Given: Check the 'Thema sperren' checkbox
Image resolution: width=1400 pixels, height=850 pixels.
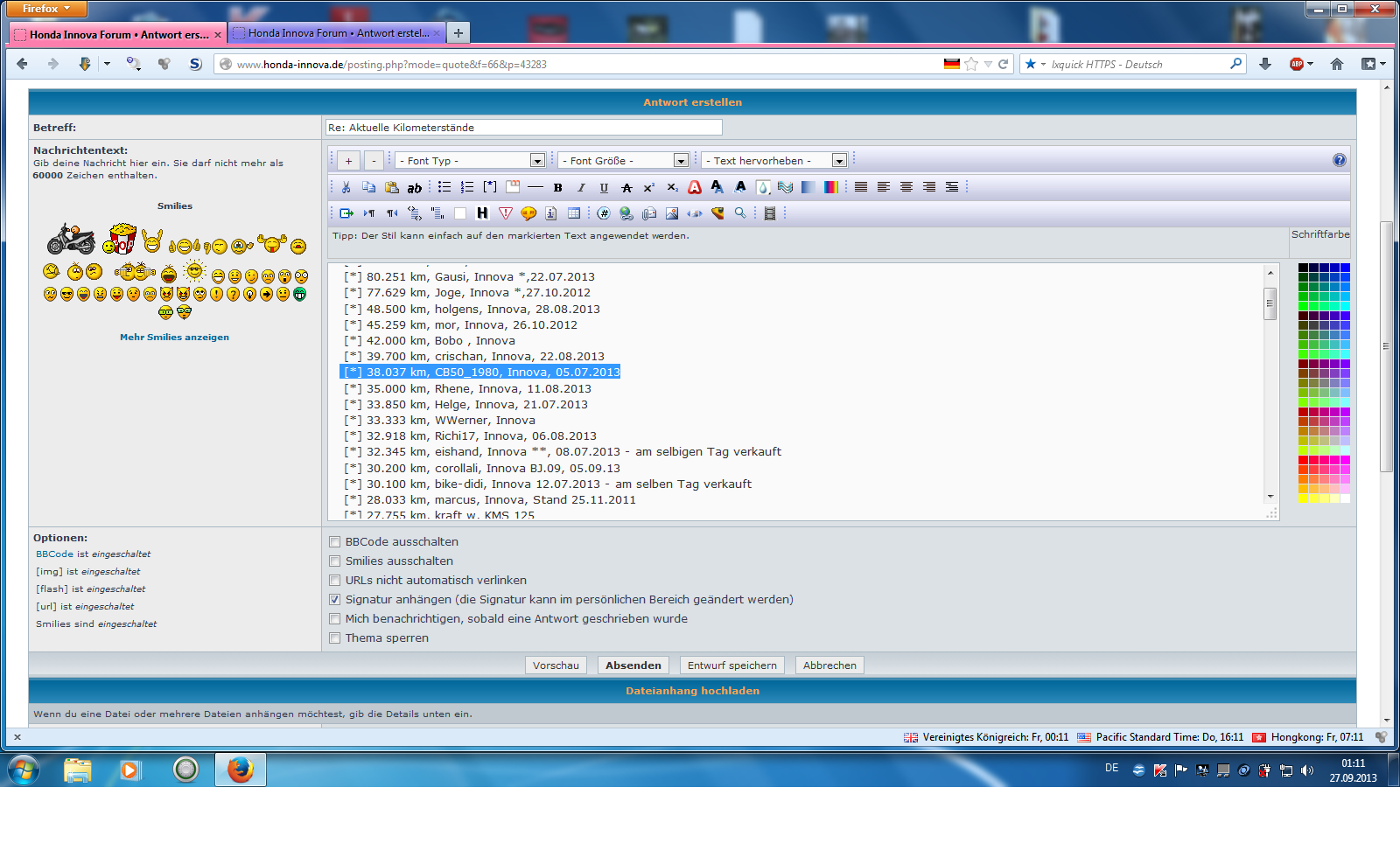Looking at the screenshot, I should 334,638.
